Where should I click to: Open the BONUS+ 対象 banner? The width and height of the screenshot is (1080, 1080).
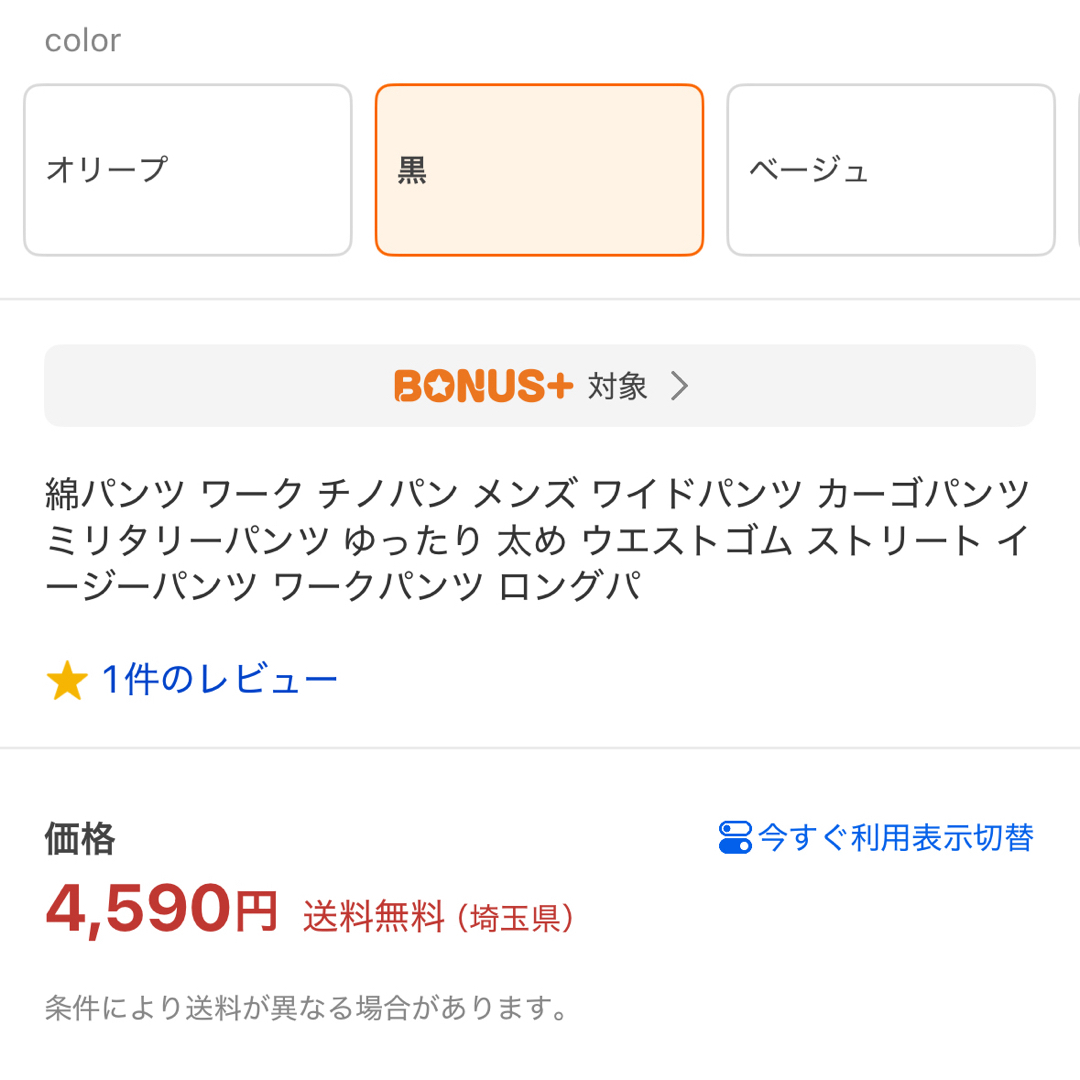540,386
